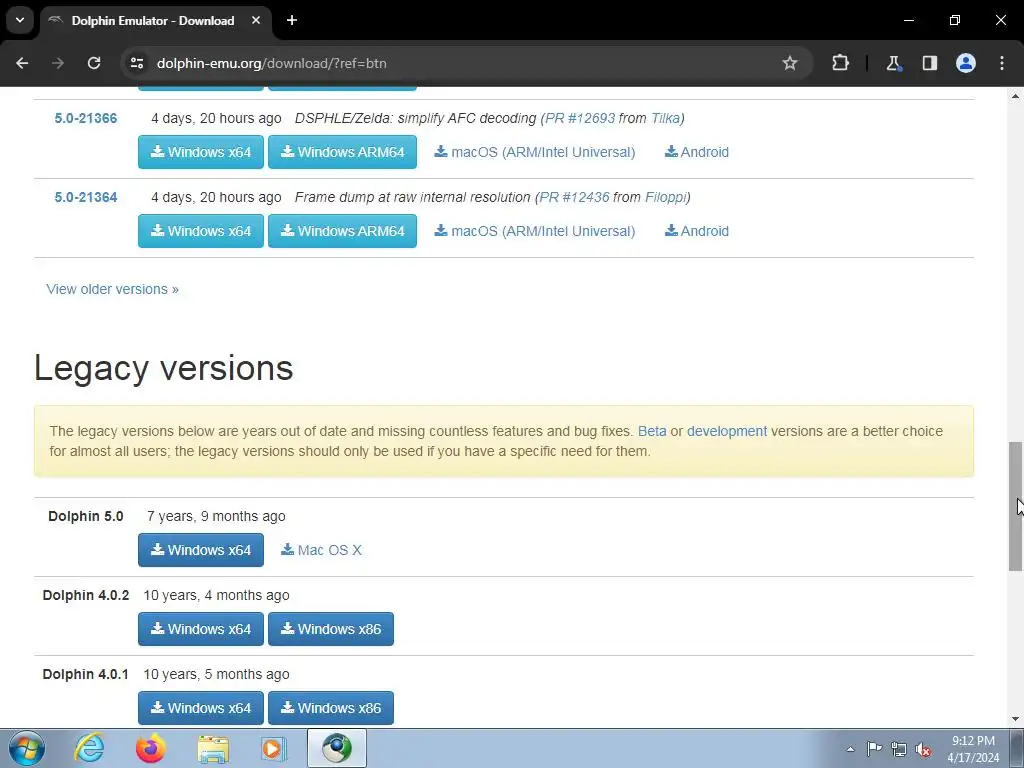1024x768 pixels.
Task: Open the Windows Start menu
Action: point(27,748)
